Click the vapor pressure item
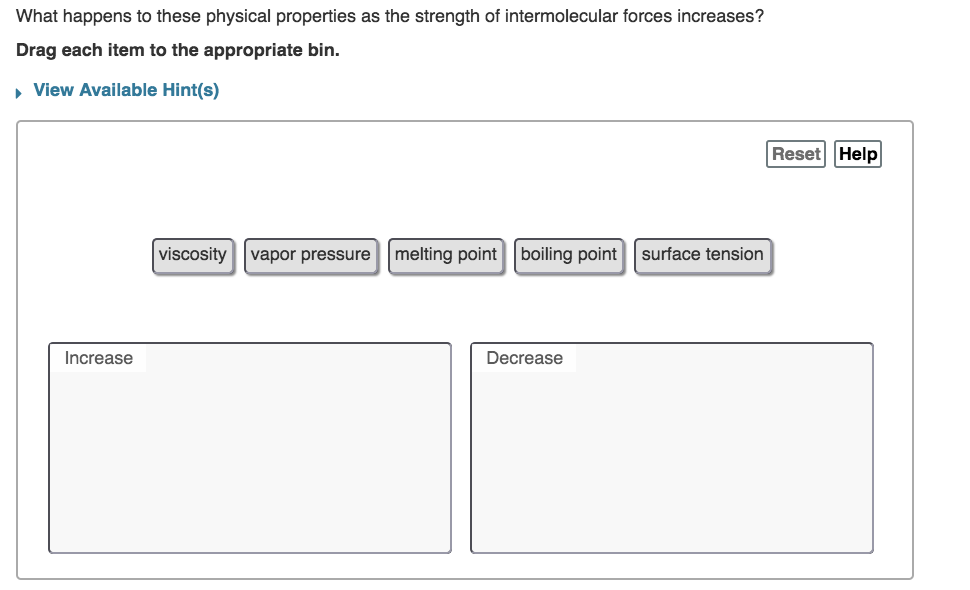This screenshot has width=970, height=590. click(311, 255)
